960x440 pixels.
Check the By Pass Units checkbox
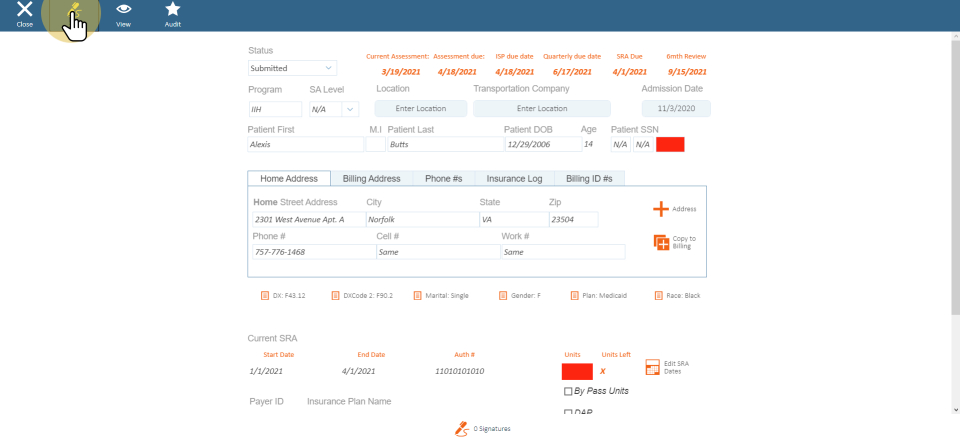[569, 391]
